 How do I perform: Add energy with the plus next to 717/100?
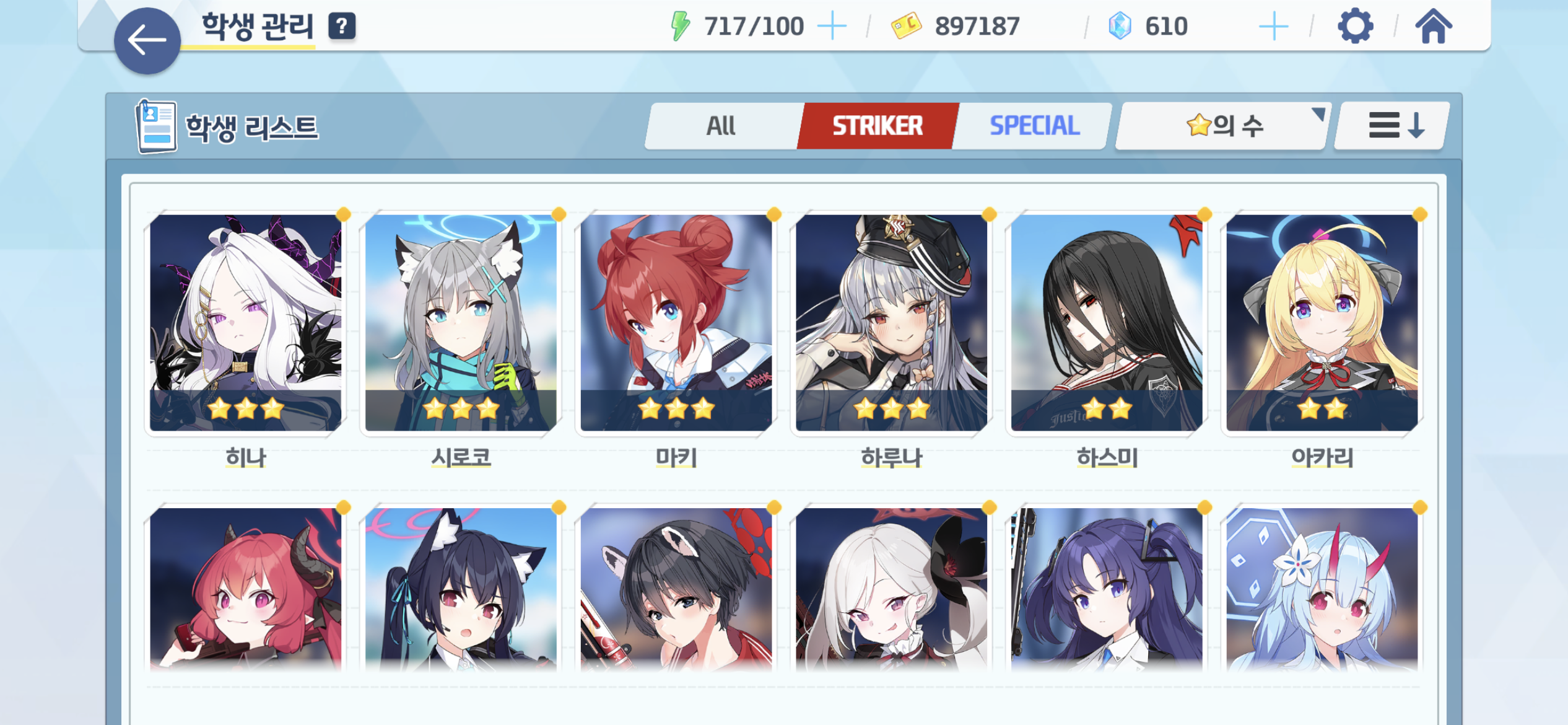click(832, 27)
